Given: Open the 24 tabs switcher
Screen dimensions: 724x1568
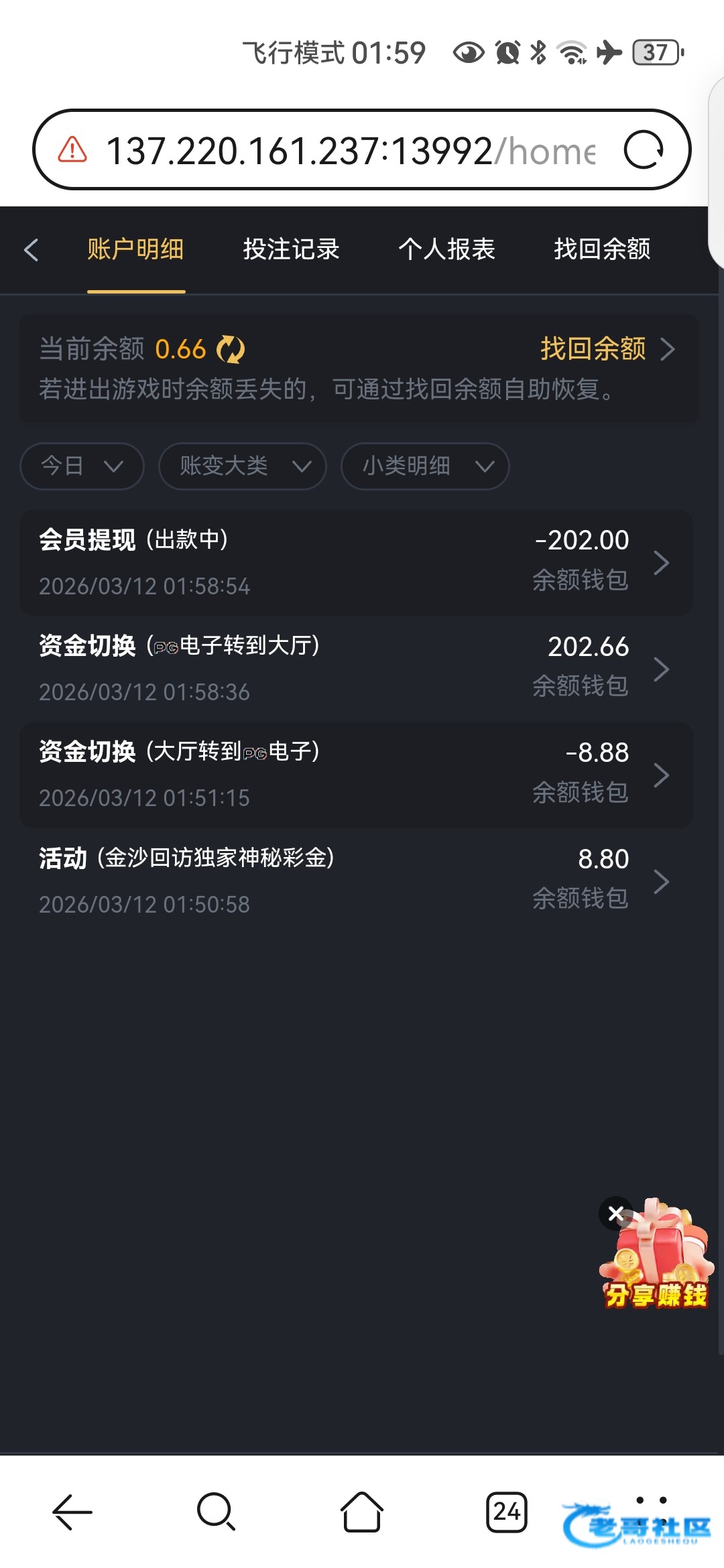Looking at the screenshot, I should 507,1512.
